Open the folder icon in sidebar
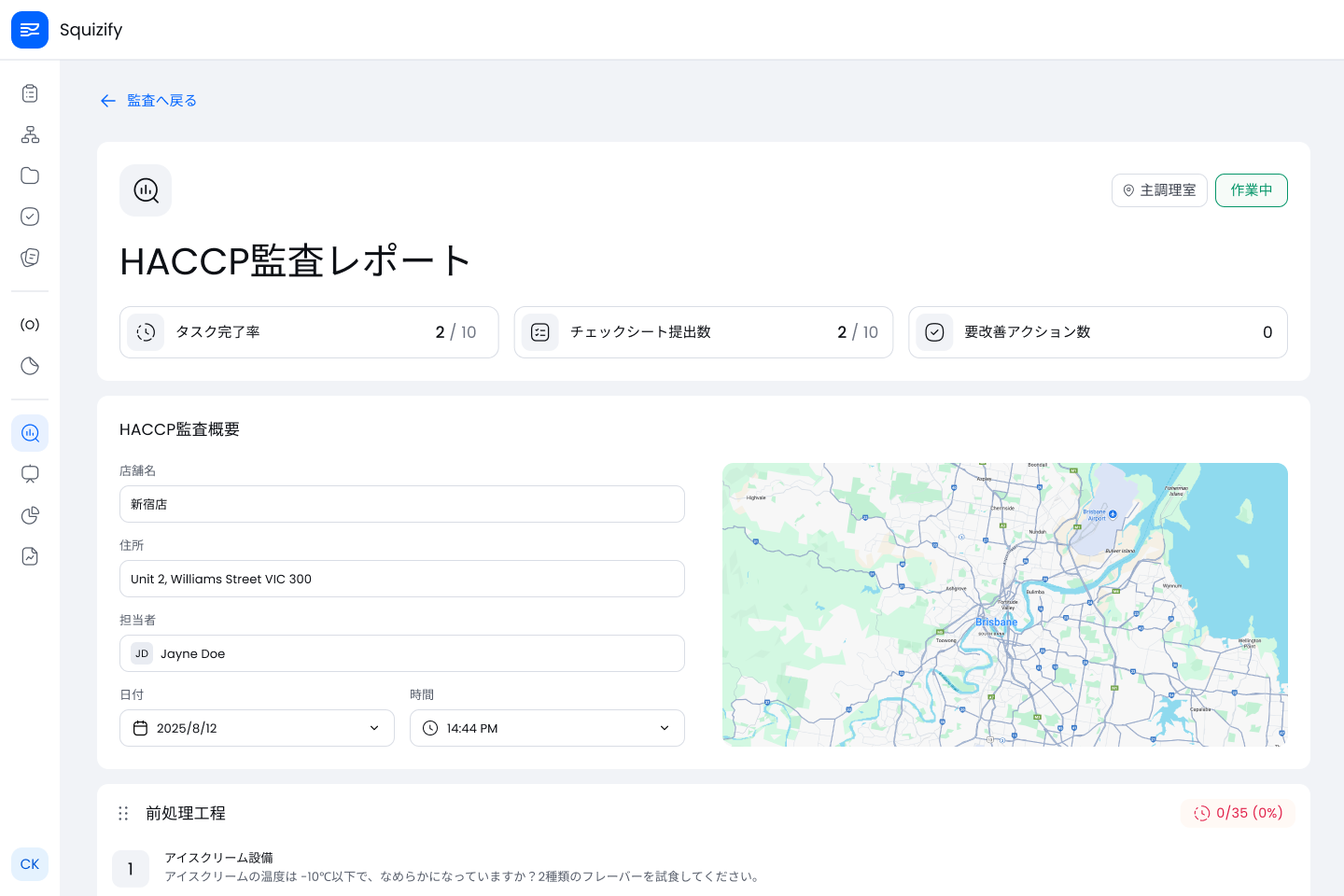 point(30,175)
